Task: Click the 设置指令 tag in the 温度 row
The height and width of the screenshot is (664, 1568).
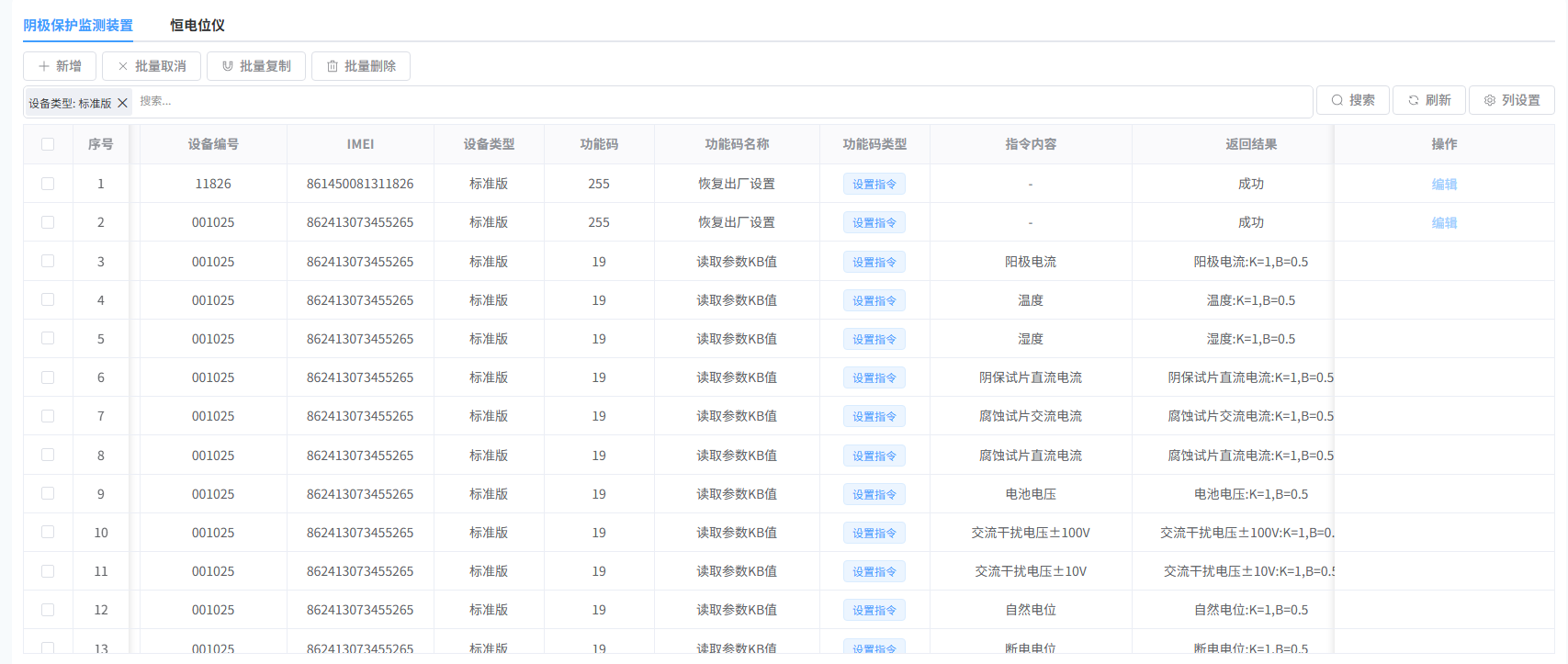Action: point(874,300)
